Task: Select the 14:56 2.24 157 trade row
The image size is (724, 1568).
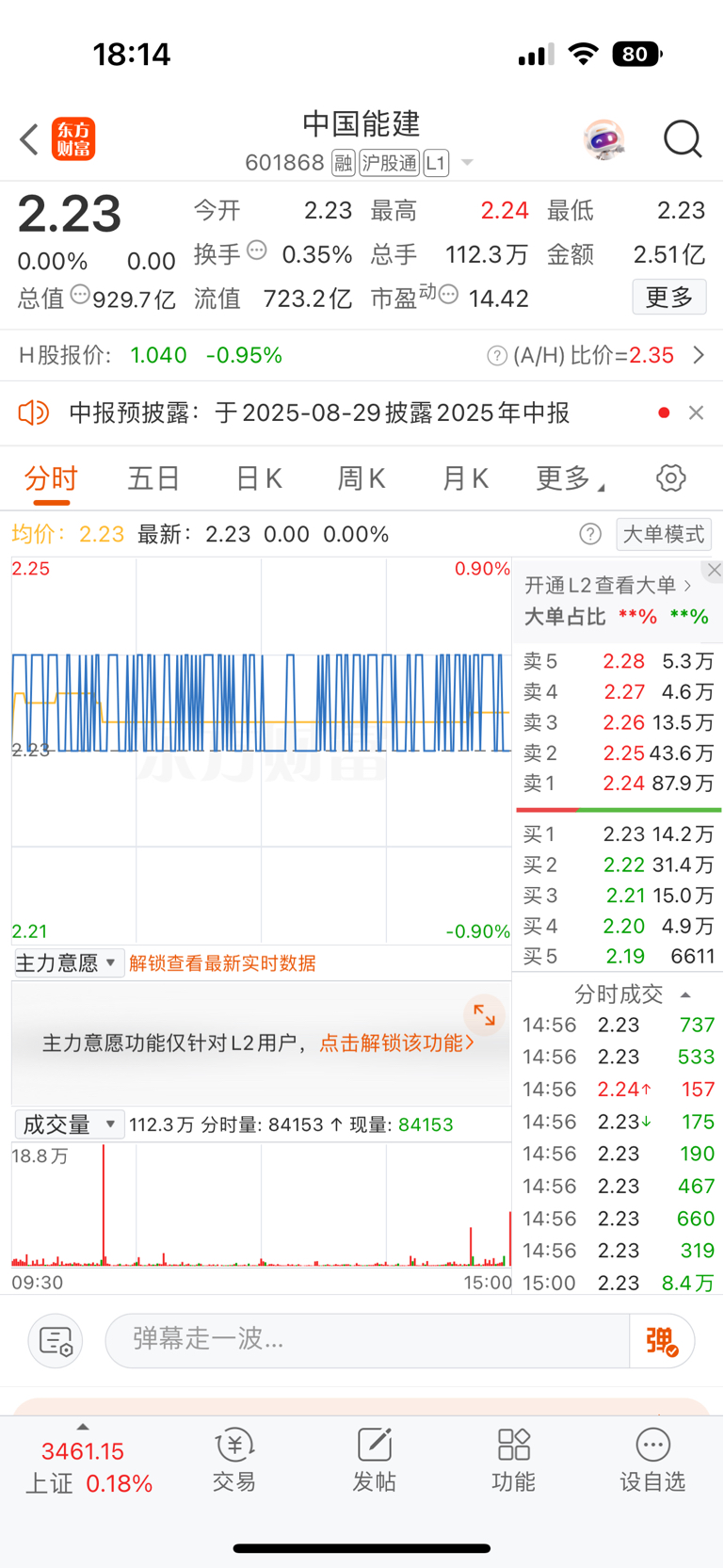Action: pos(619,1090)
